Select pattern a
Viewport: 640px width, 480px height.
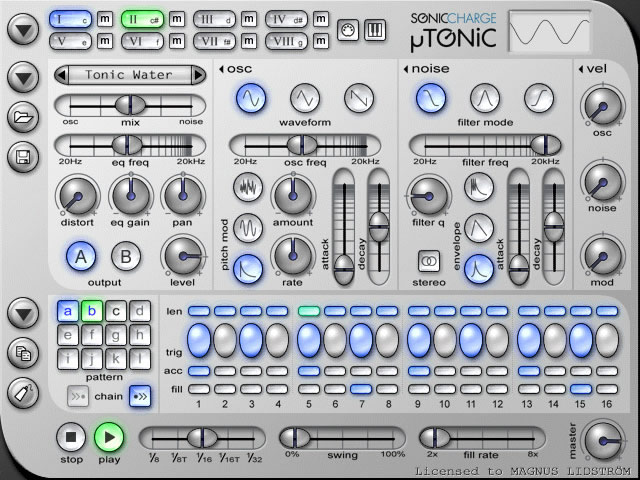tap(68, 311)
